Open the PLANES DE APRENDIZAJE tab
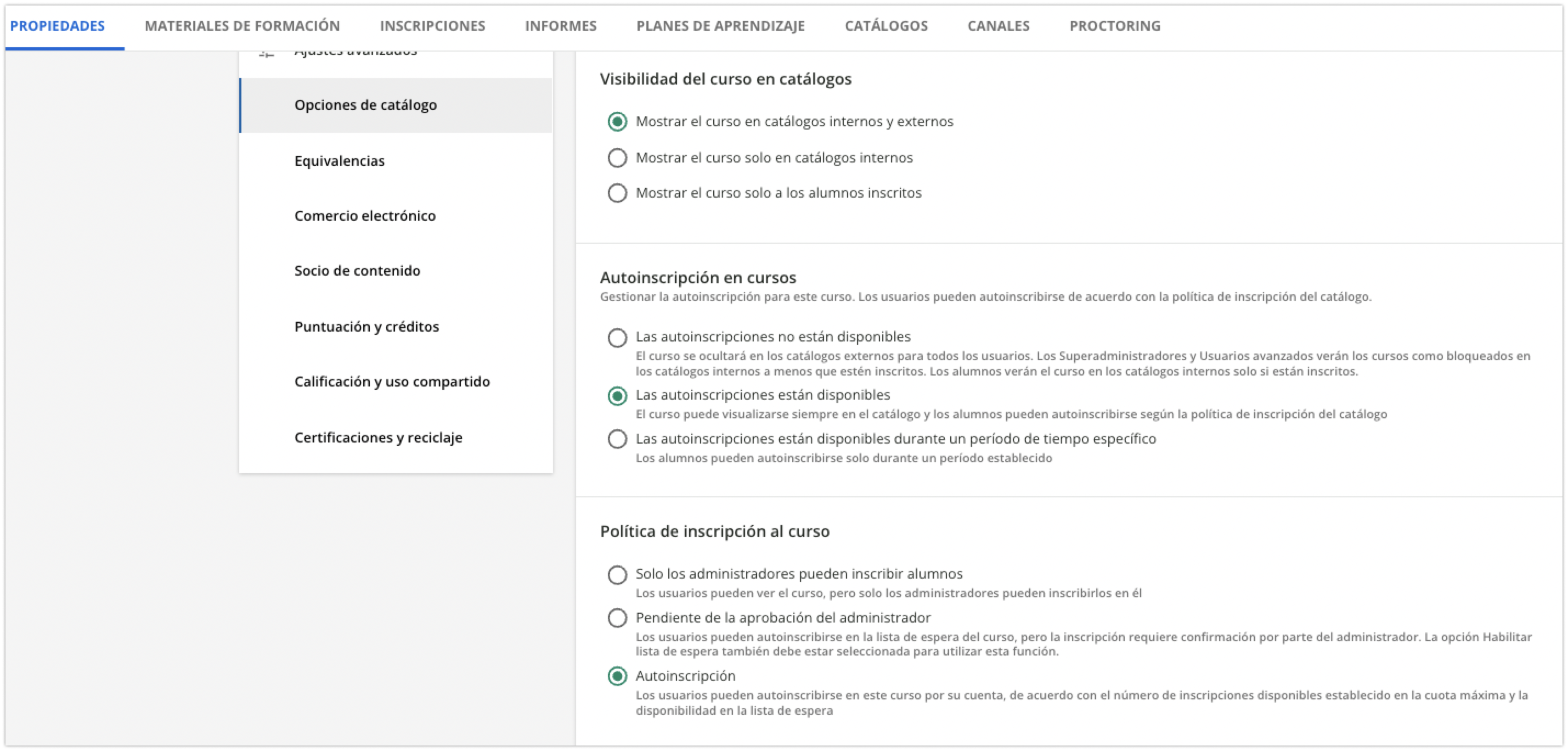Image resolution: width=1568 pixels, height=751 pixels. click(x=719, y=26)
